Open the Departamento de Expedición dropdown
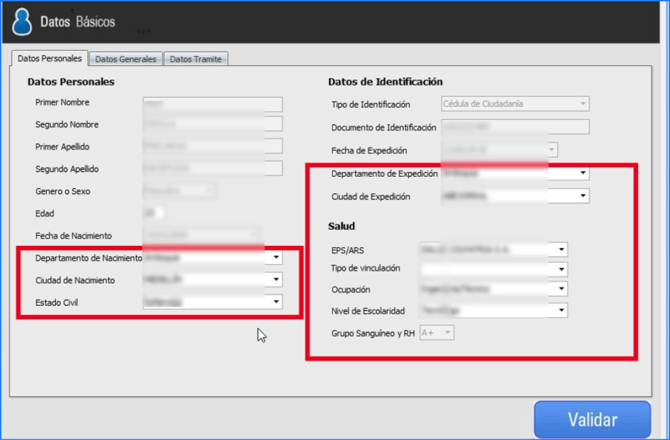Image resolution: width=670 pixels, height=440 pixels. [x=583, y=173]
